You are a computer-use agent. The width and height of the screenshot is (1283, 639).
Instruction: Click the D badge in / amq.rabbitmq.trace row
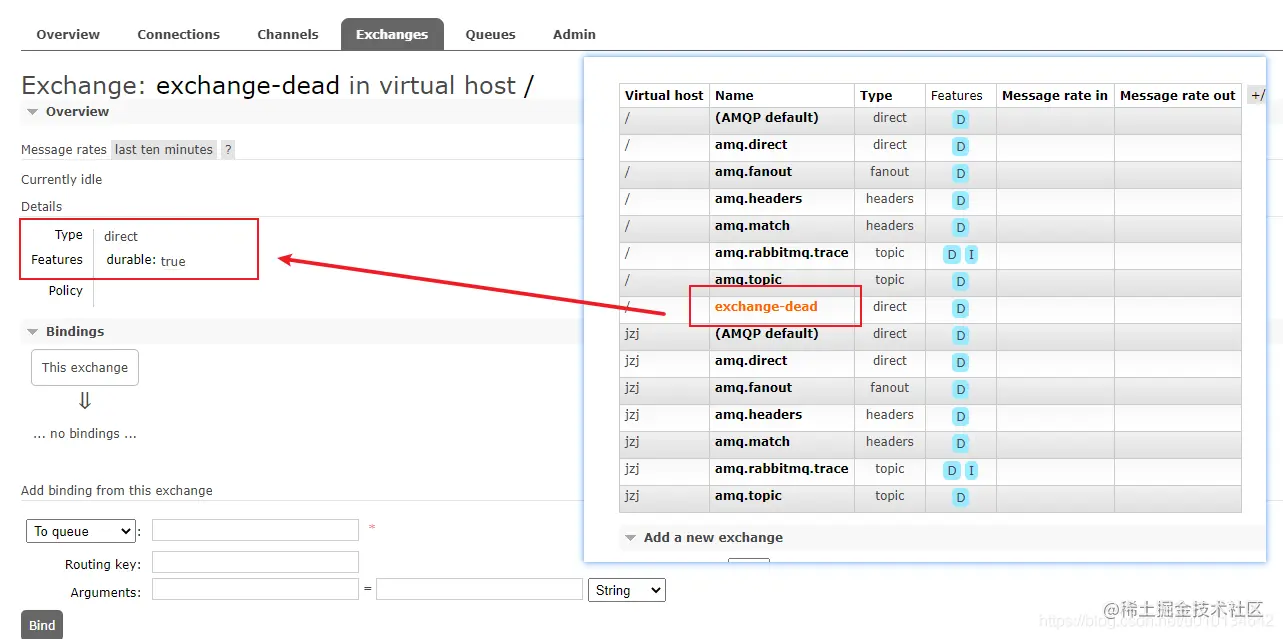[x=952, y=254]
